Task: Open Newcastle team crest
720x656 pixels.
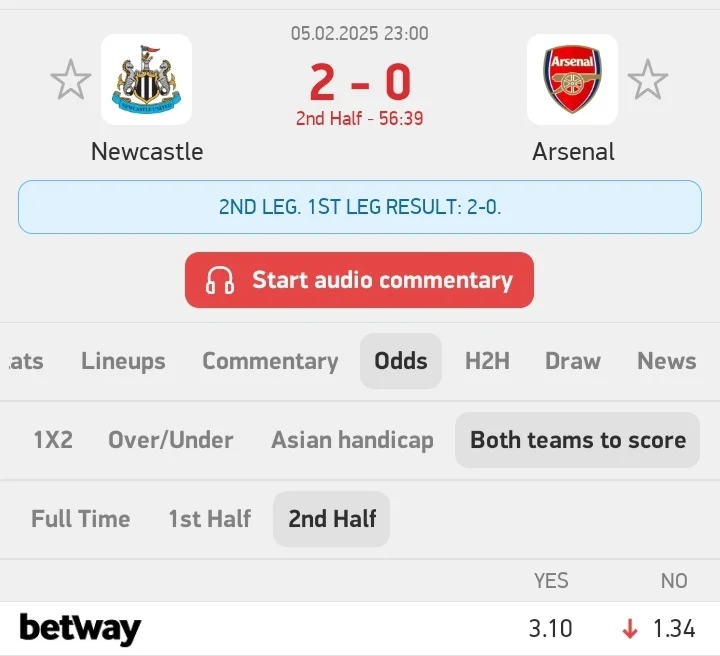Action: click(x=146, y=80)
